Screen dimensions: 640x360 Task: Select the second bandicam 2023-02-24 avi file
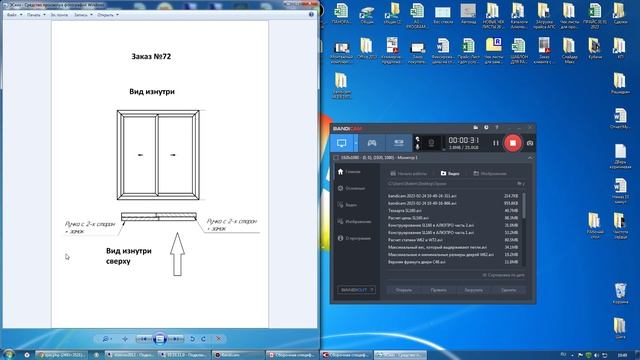click(x=453, y=203)
